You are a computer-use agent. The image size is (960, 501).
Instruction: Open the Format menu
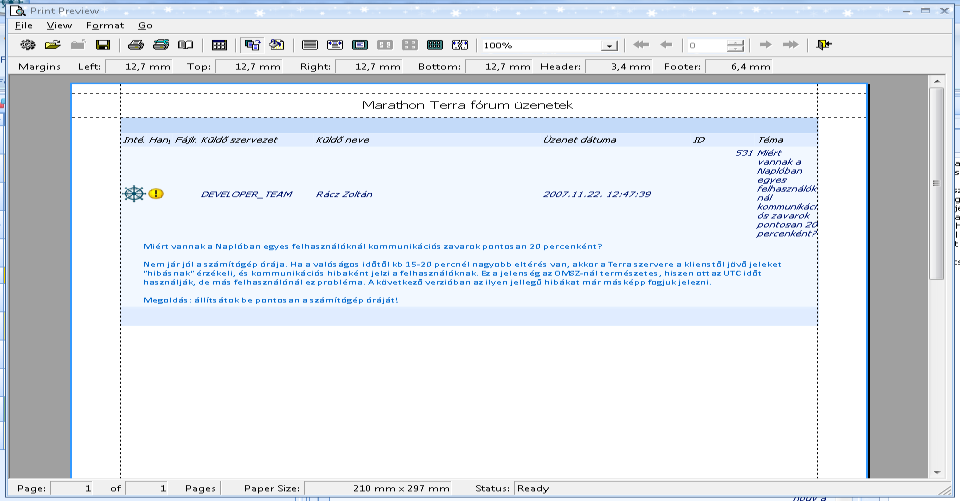click(105, 25)
